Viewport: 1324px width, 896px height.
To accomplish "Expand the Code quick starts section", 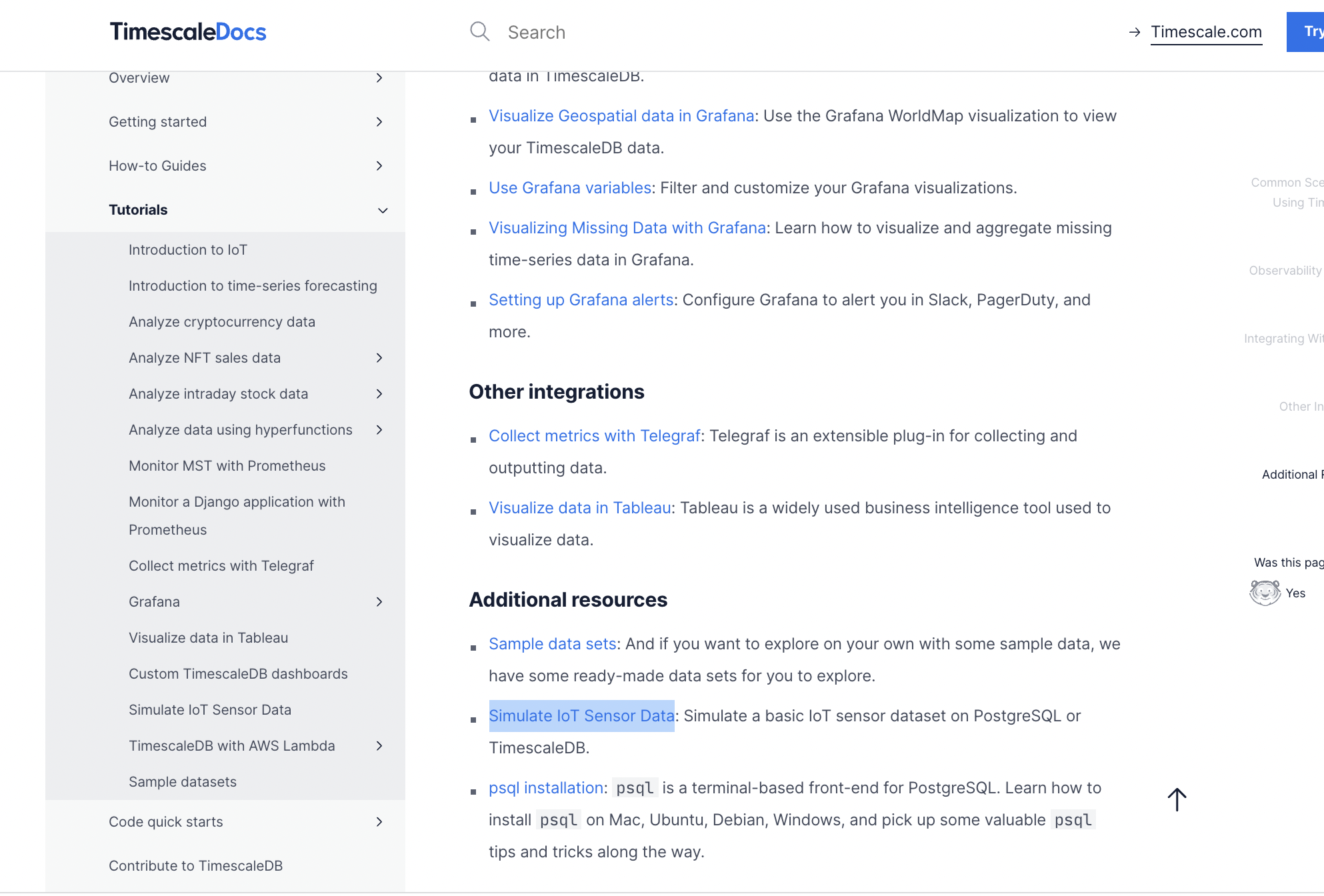I will click(x=379, y=822).
